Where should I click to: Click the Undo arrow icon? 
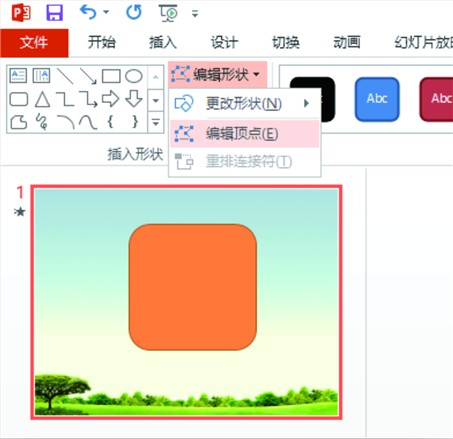88,12
